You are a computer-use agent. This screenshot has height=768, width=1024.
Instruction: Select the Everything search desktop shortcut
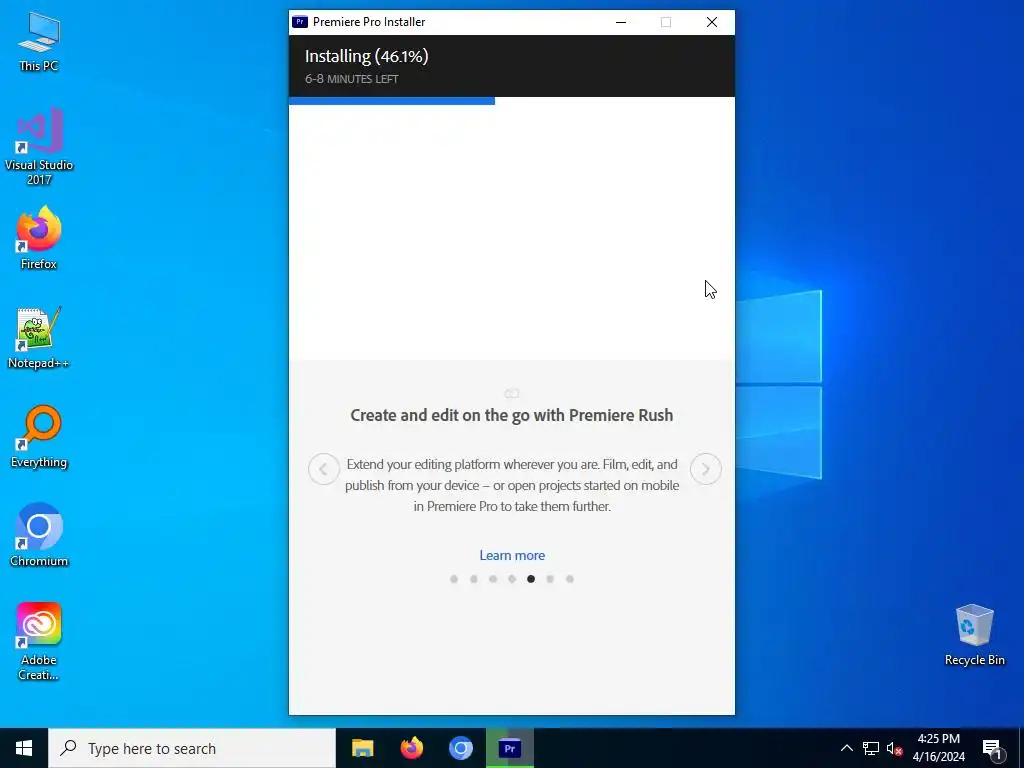pos(39,436)
